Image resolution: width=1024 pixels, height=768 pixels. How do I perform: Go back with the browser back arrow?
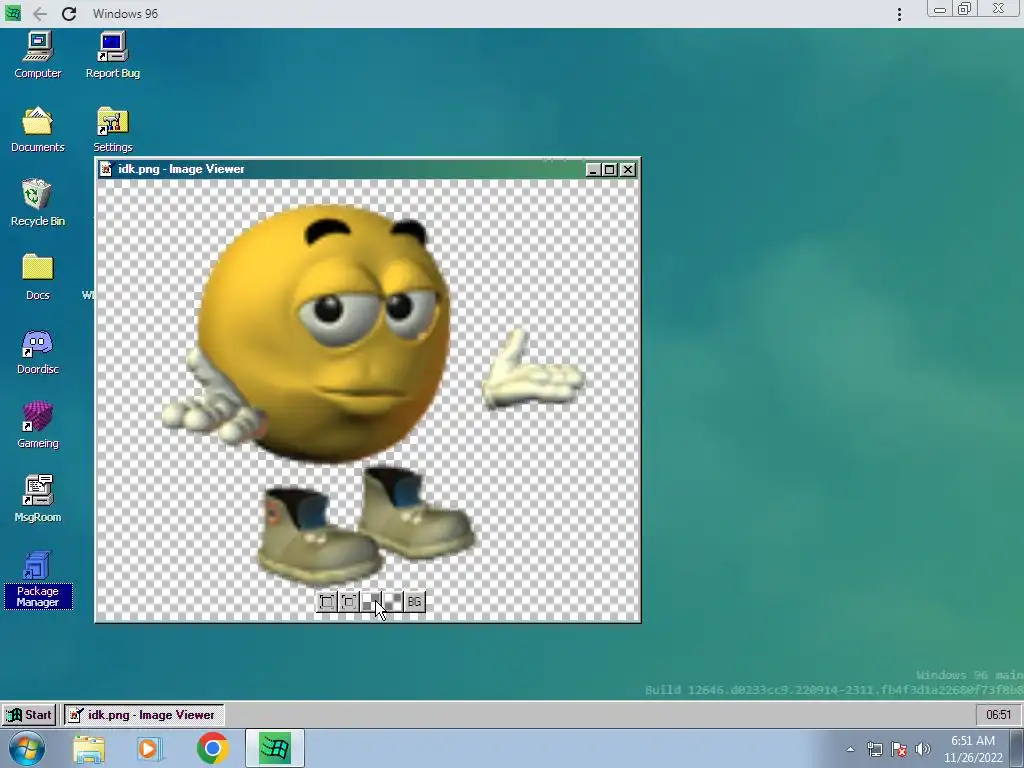coord(40,14)
